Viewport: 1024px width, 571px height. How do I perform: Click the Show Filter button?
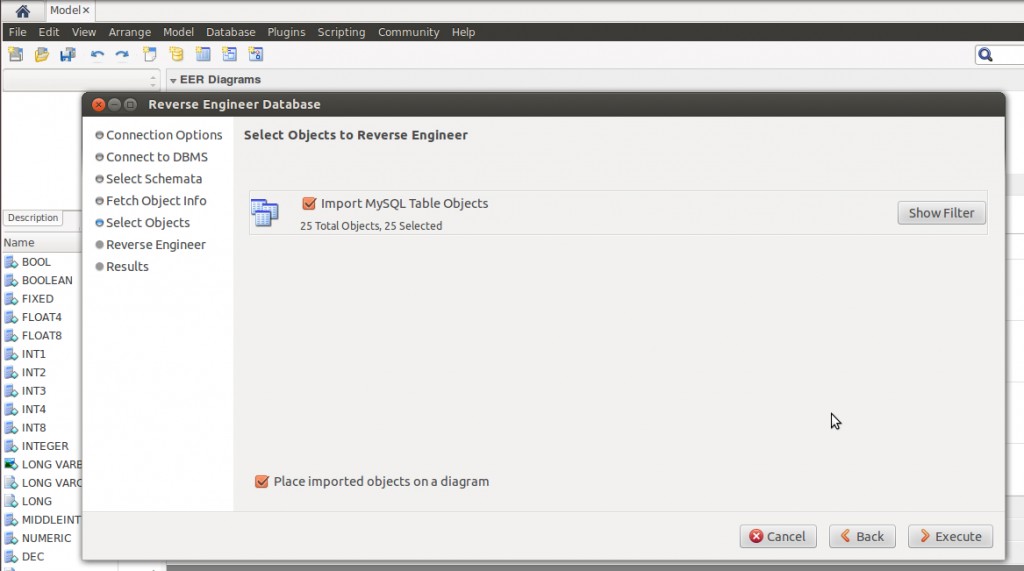[x=941, y=213]
